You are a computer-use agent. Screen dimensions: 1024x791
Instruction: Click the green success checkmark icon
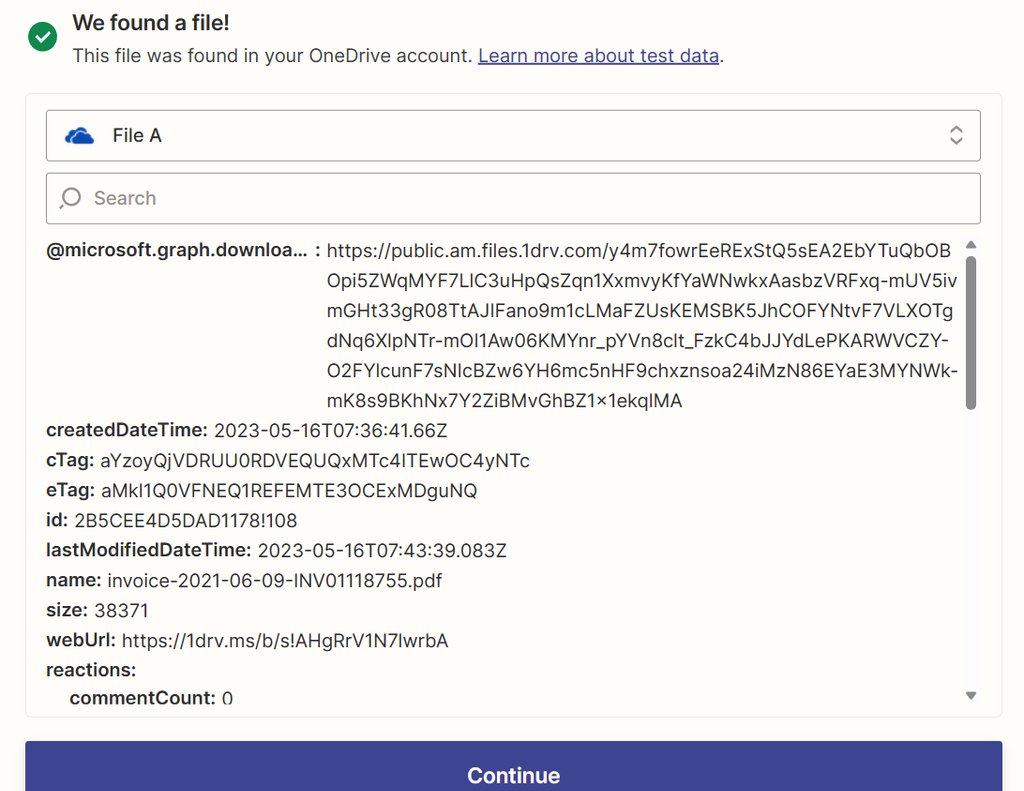42,36
